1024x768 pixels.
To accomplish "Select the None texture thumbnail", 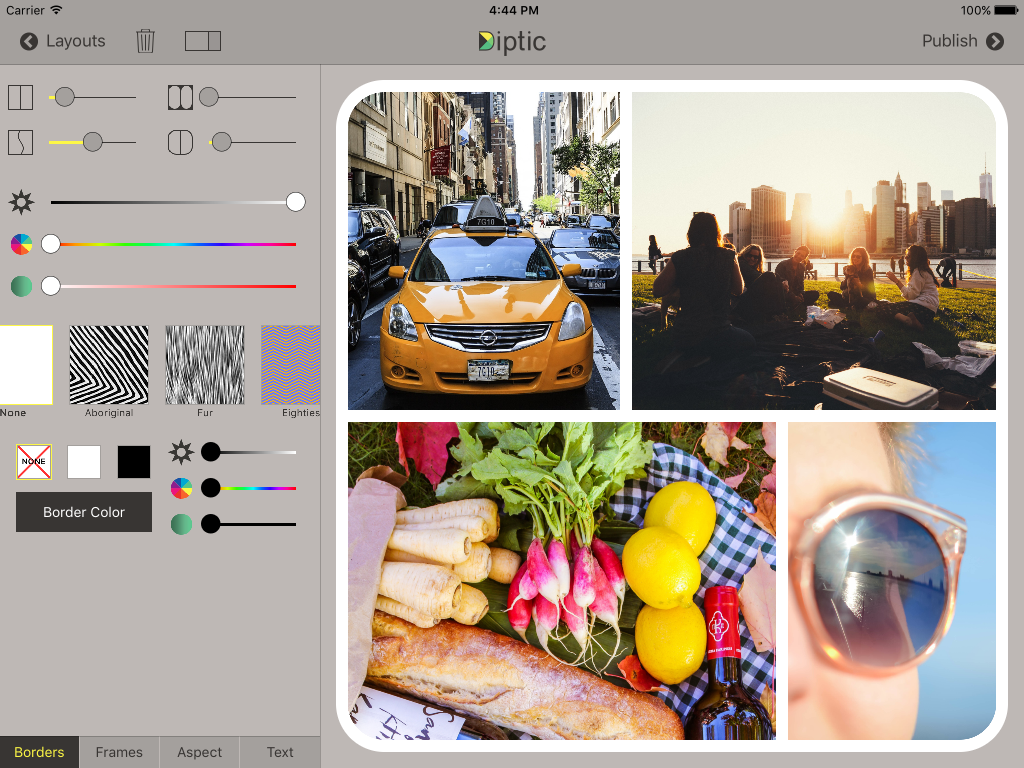I will point(26,365).
